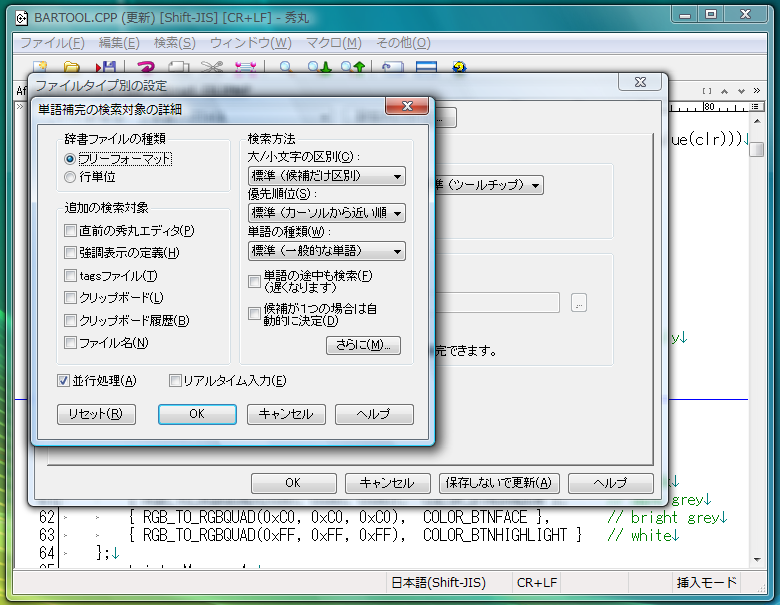Viewport: 780px width, 605px height.
Task: Click the magnifier search toolbar icon
Action: (x=286, y=68)
